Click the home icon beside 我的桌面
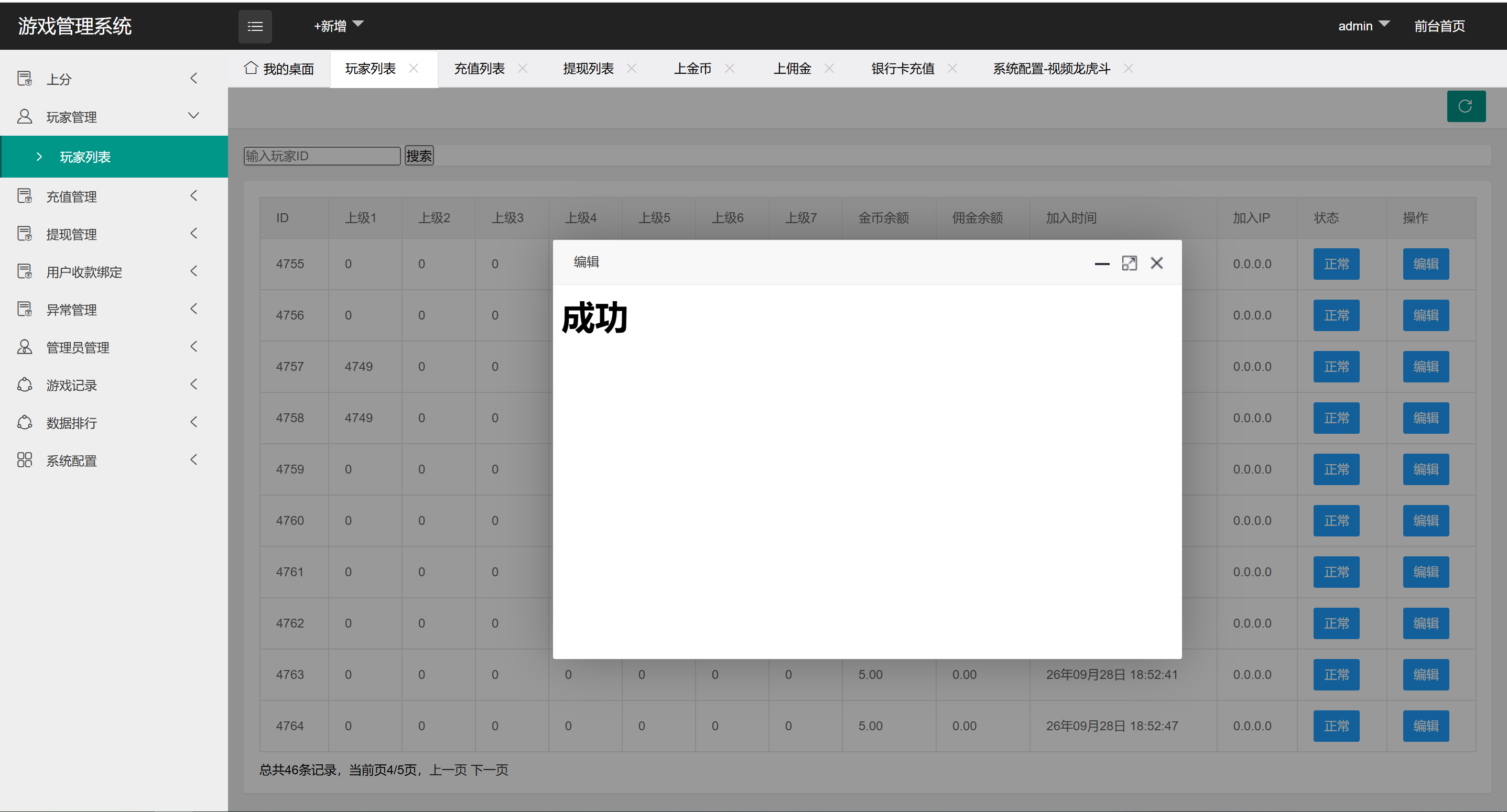 coord(251,68)
